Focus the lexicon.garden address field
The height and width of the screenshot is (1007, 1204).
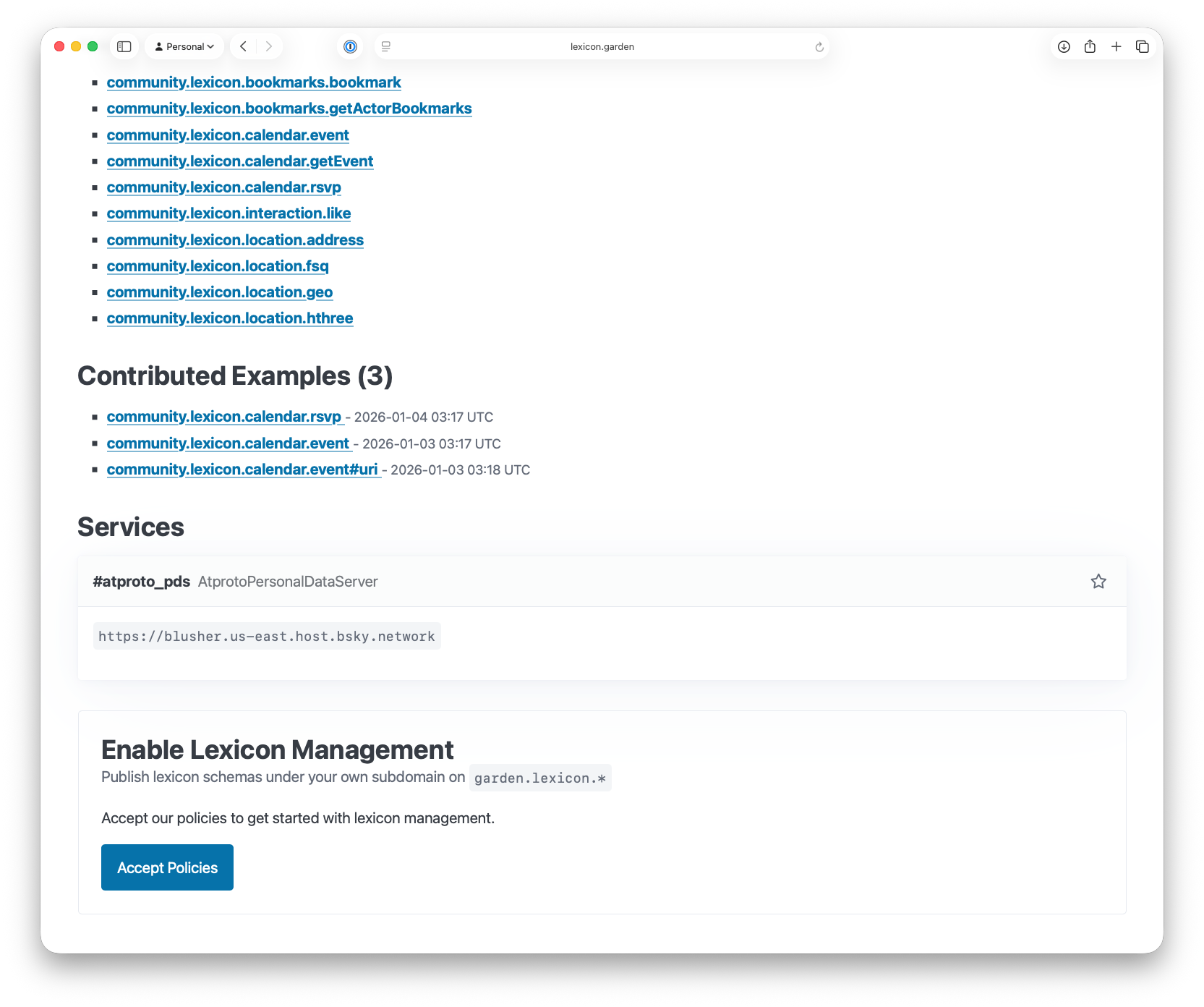(x=602, y=46)
